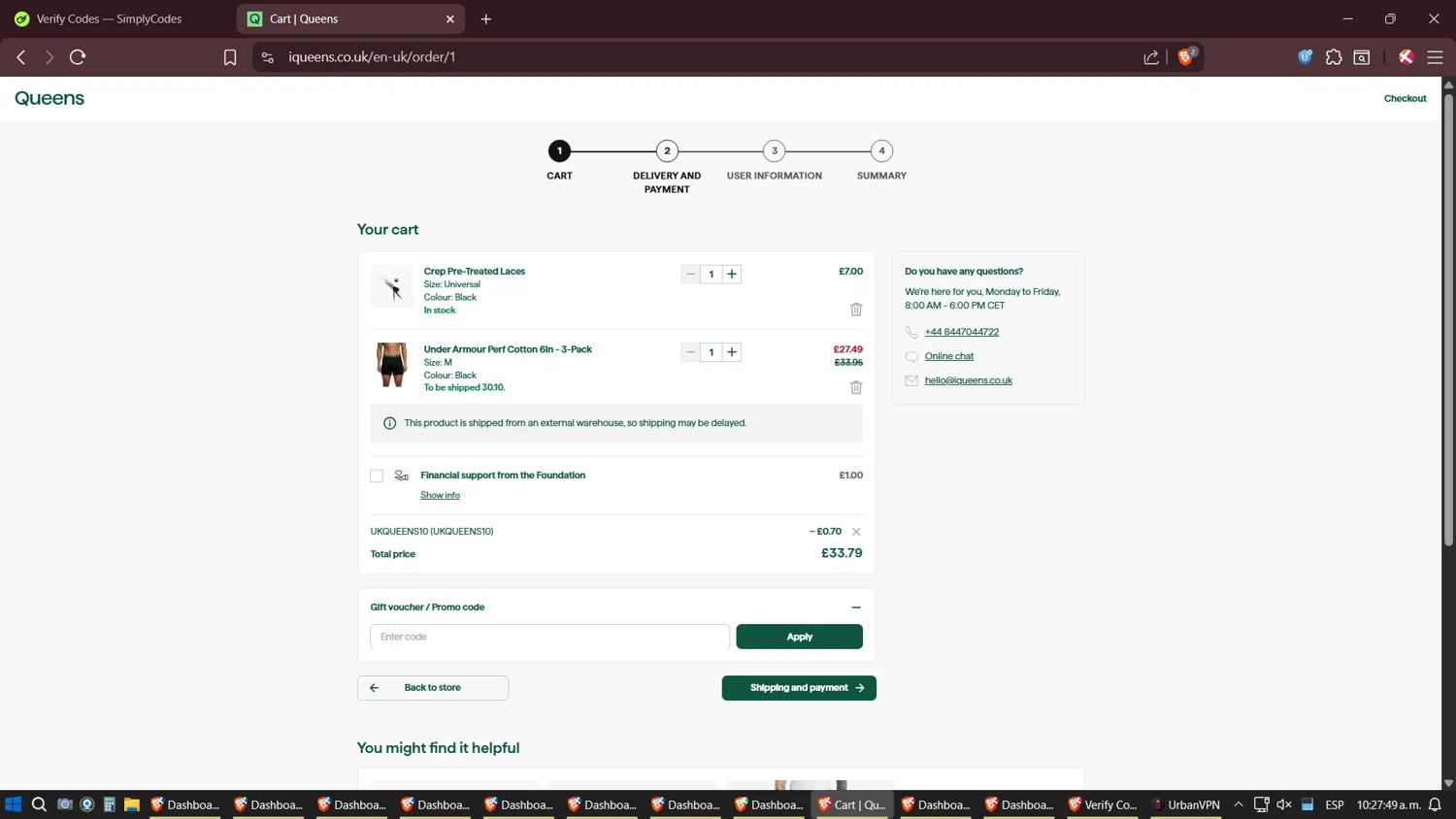Select the Cart | Queens tab
Screen dimensions: 1456x819
[x=350, y=18]
